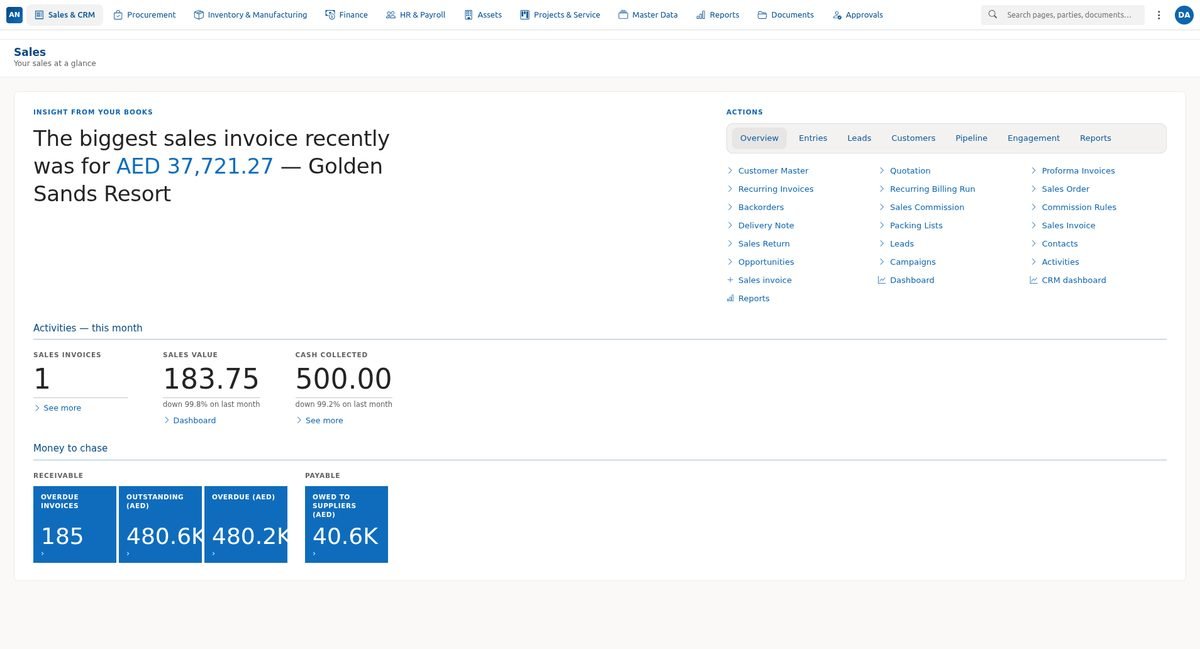
Task: Click the bar icon beside Reports action link
Action: coord(730,298)
